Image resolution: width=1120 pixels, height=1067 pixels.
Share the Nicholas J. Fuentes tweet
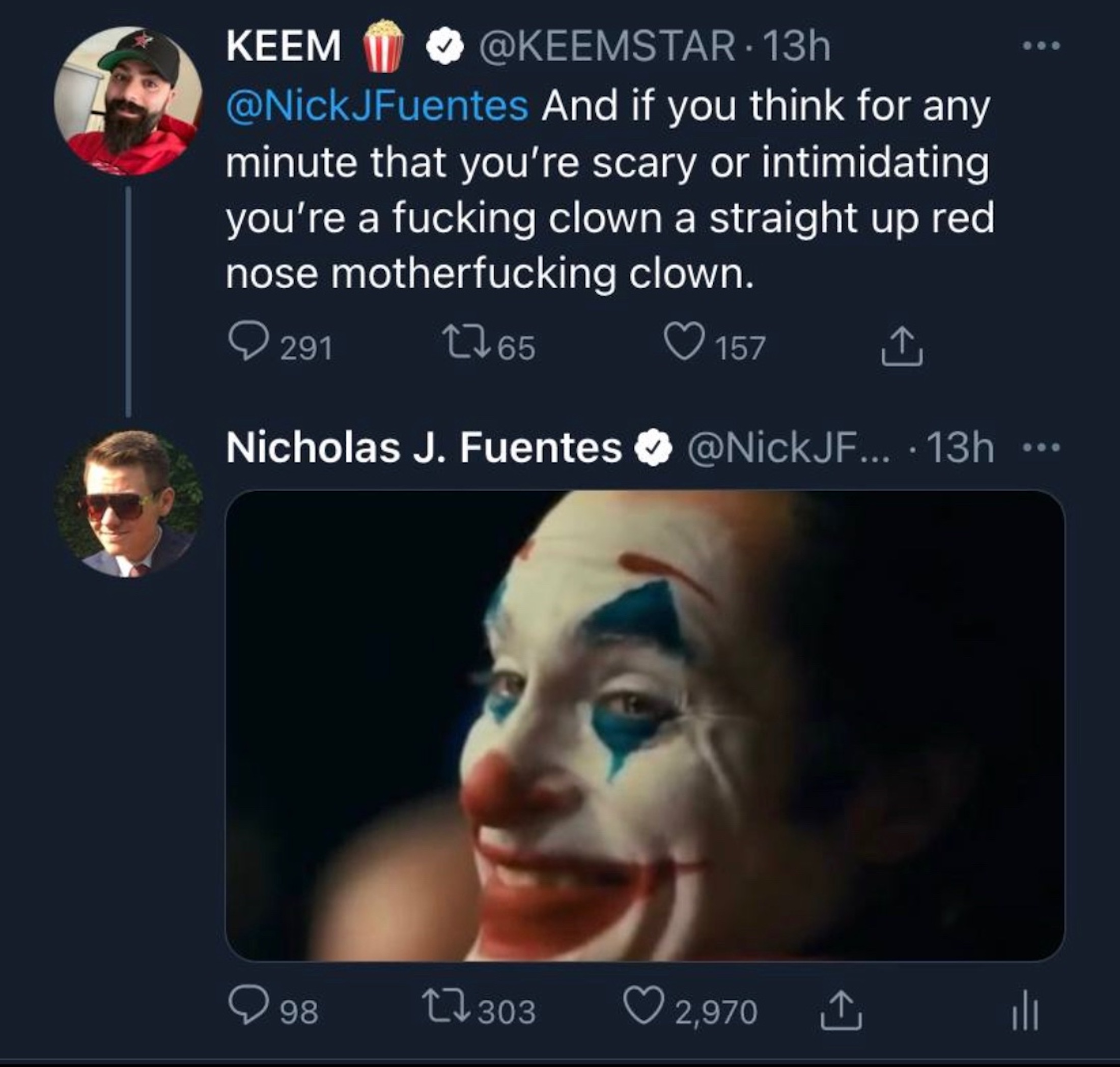841,1010
